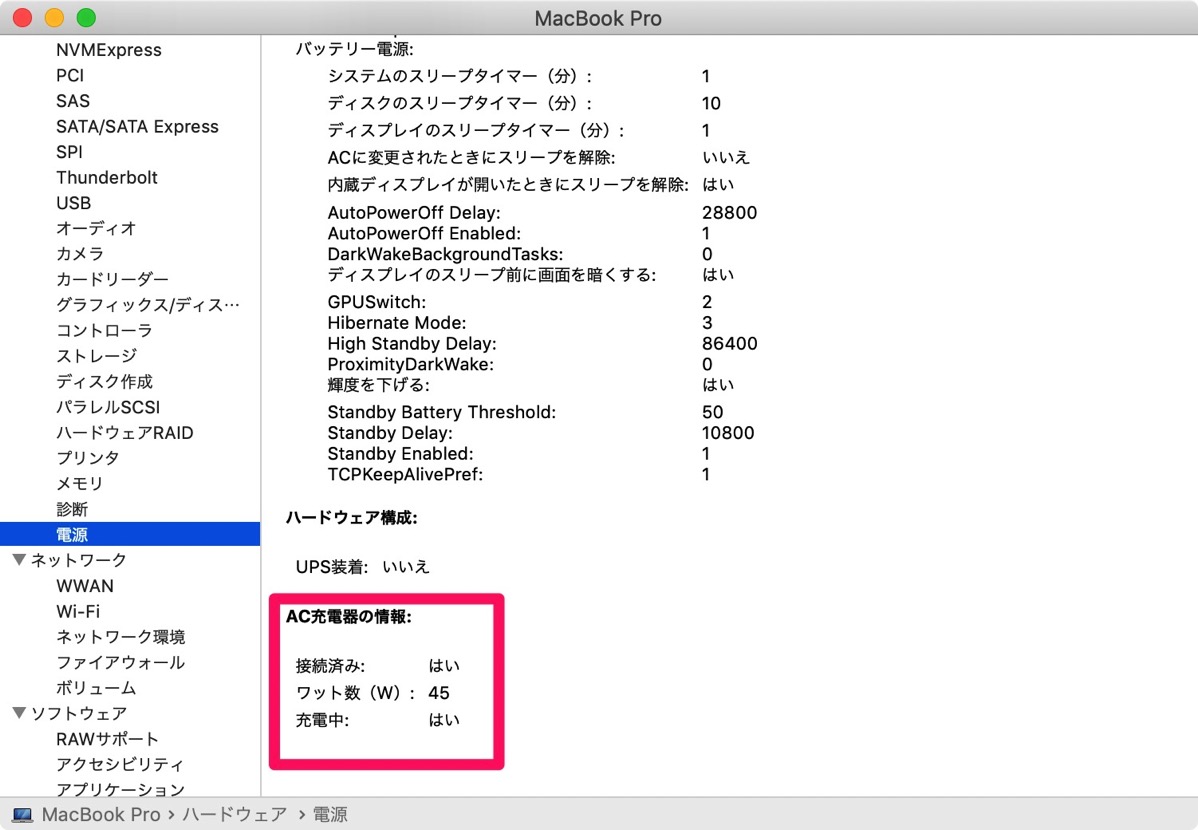Select メモリ in the sidebar
The width and height of the screenshot is (1198, 830).
click(79, 483)
